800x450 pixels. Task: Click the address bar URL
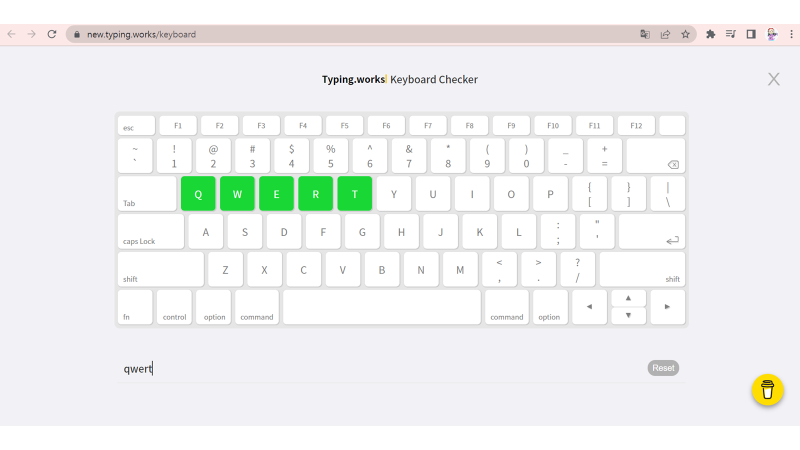coord(141,34)
